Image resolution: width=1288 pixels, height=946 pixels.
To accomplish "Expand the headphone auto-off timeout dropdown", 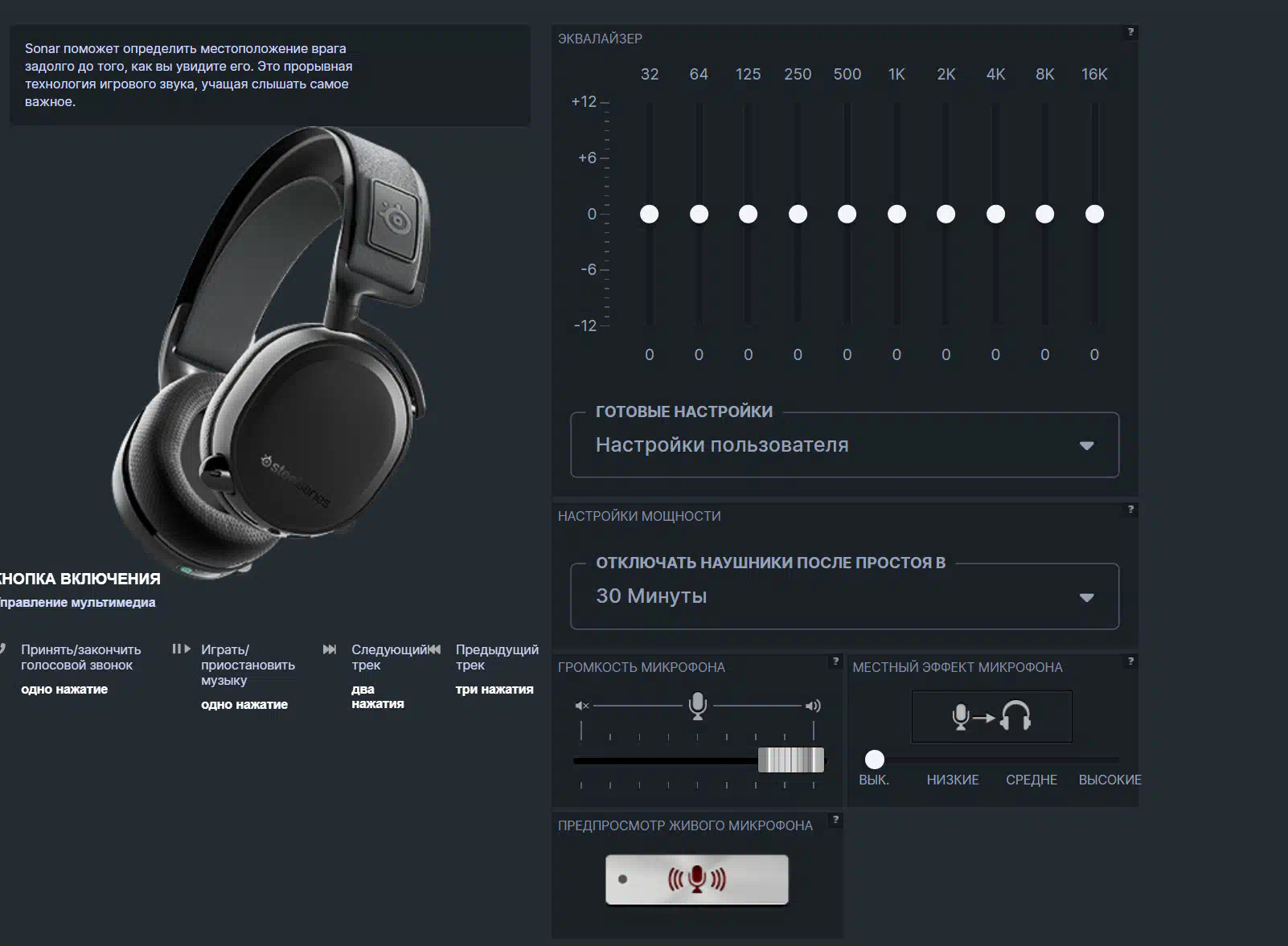I will point(844,596).
